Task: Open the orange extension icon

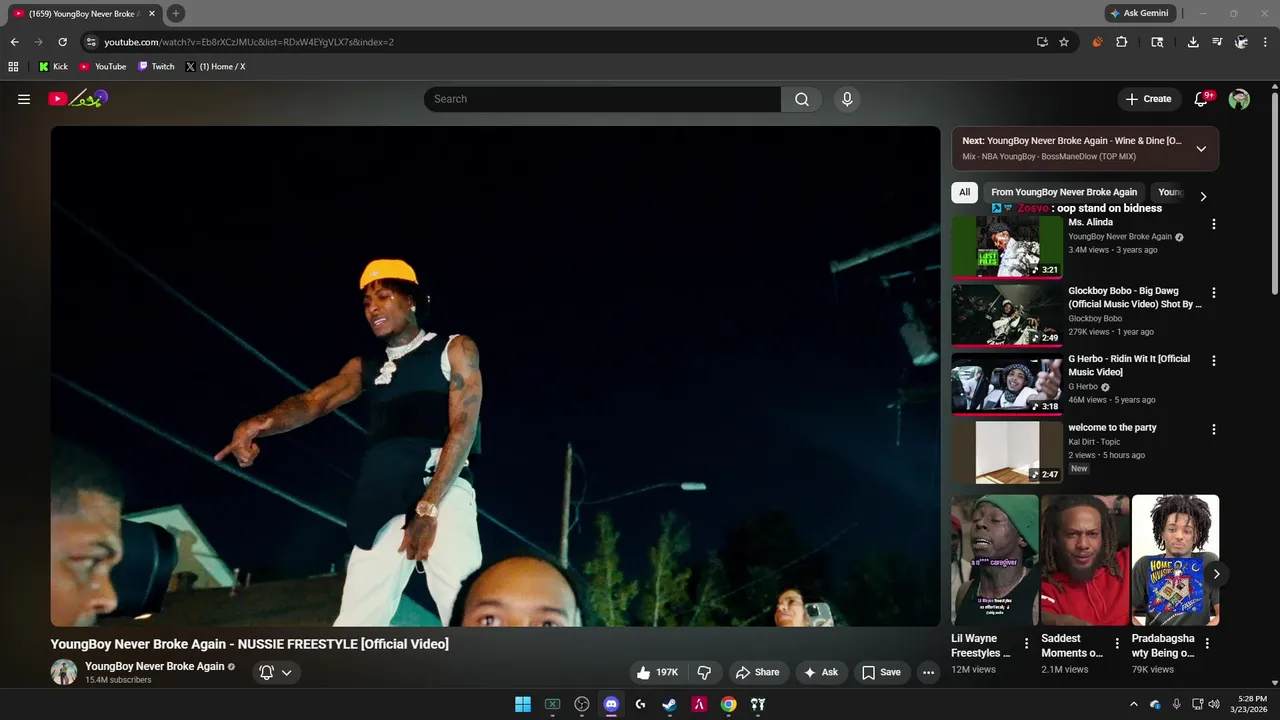Action: coord(1097,42)
